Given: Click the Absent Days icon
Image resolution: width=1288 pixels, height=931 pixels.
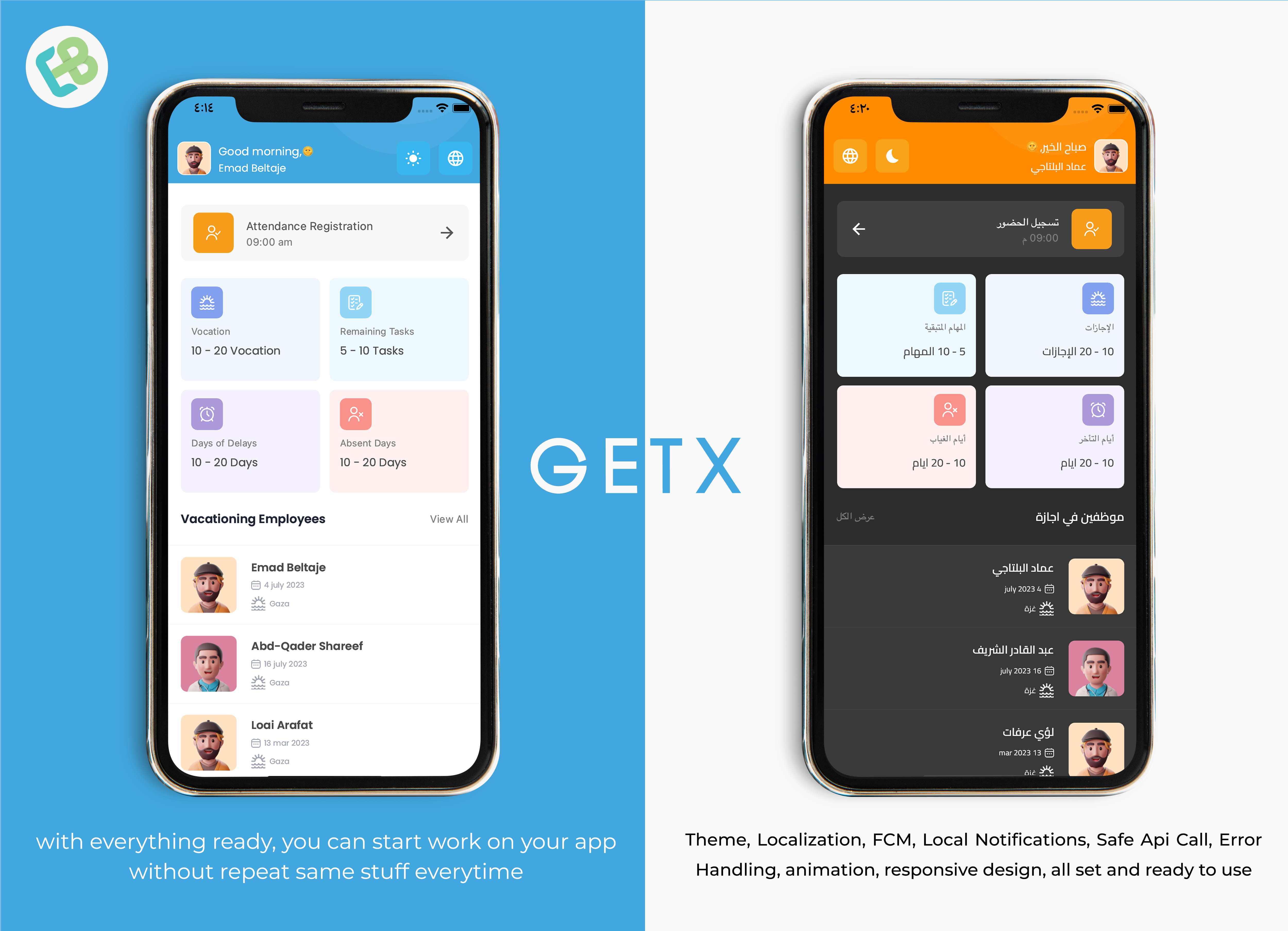Looking at the screenshot, I should point(356,414).
